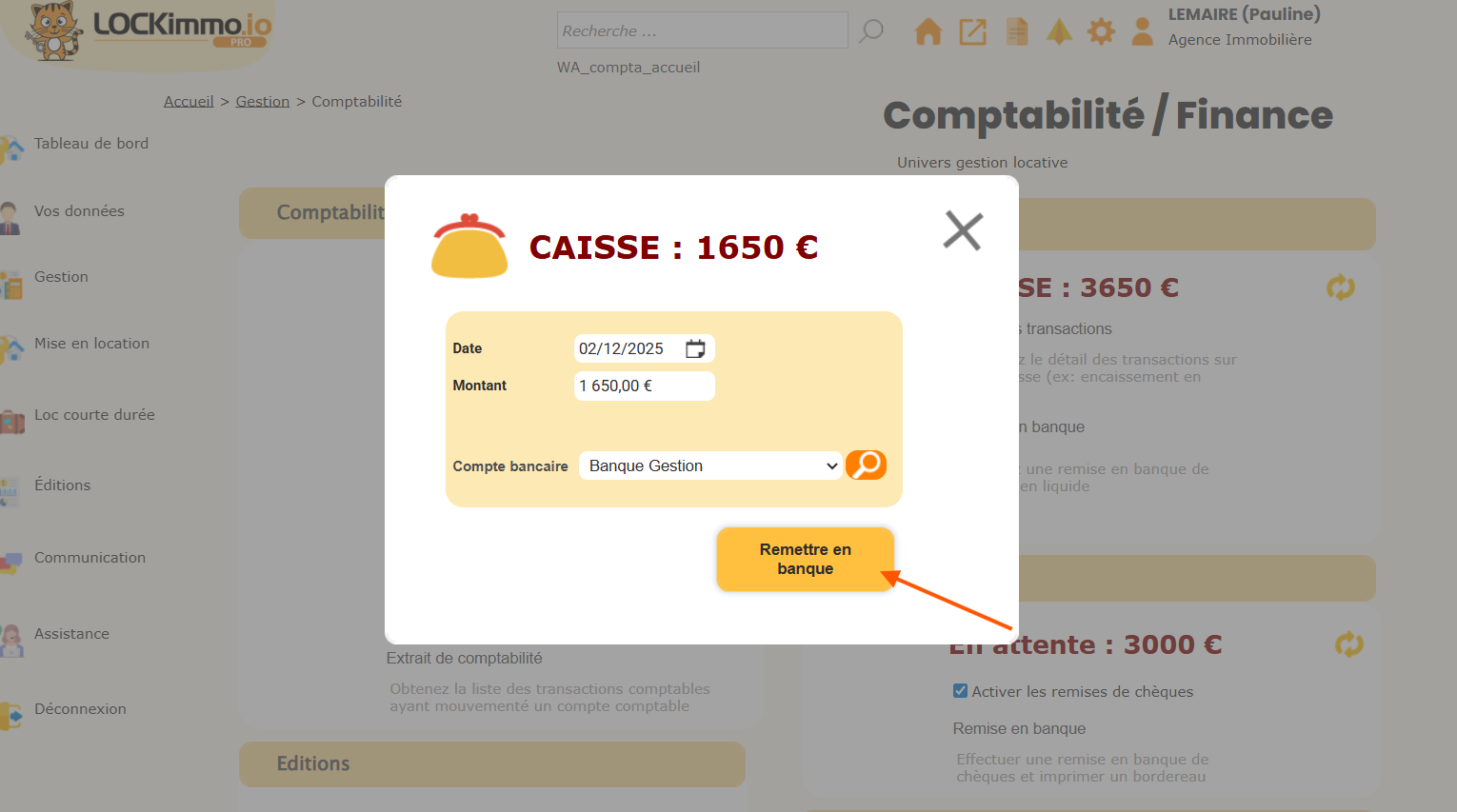
Task: Close the Caisse dialog with X
Action: pyautogui.click(x=963, y=230)
